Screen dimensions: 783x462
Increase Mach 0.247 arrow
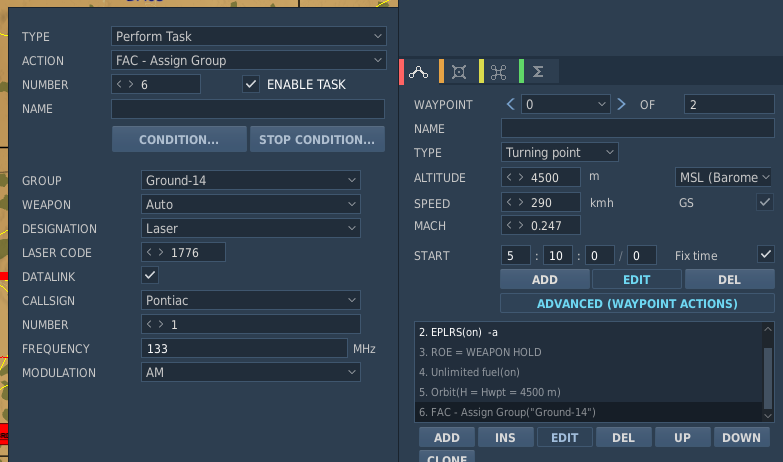[521, 225]
